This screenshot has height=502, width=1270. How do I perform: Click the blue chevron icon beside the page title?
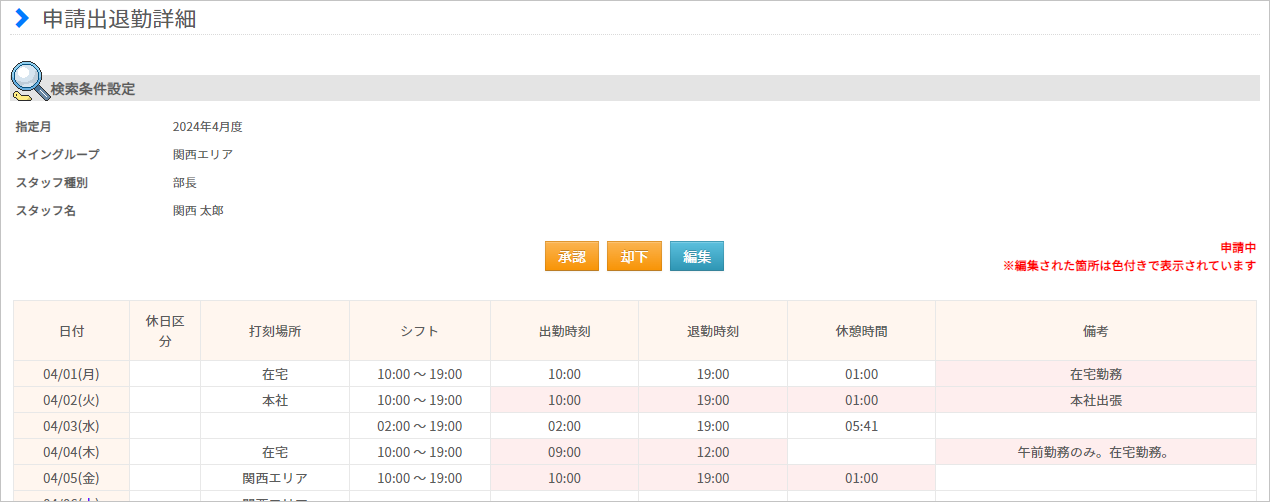pyautogui.click(x=22, y=18)
